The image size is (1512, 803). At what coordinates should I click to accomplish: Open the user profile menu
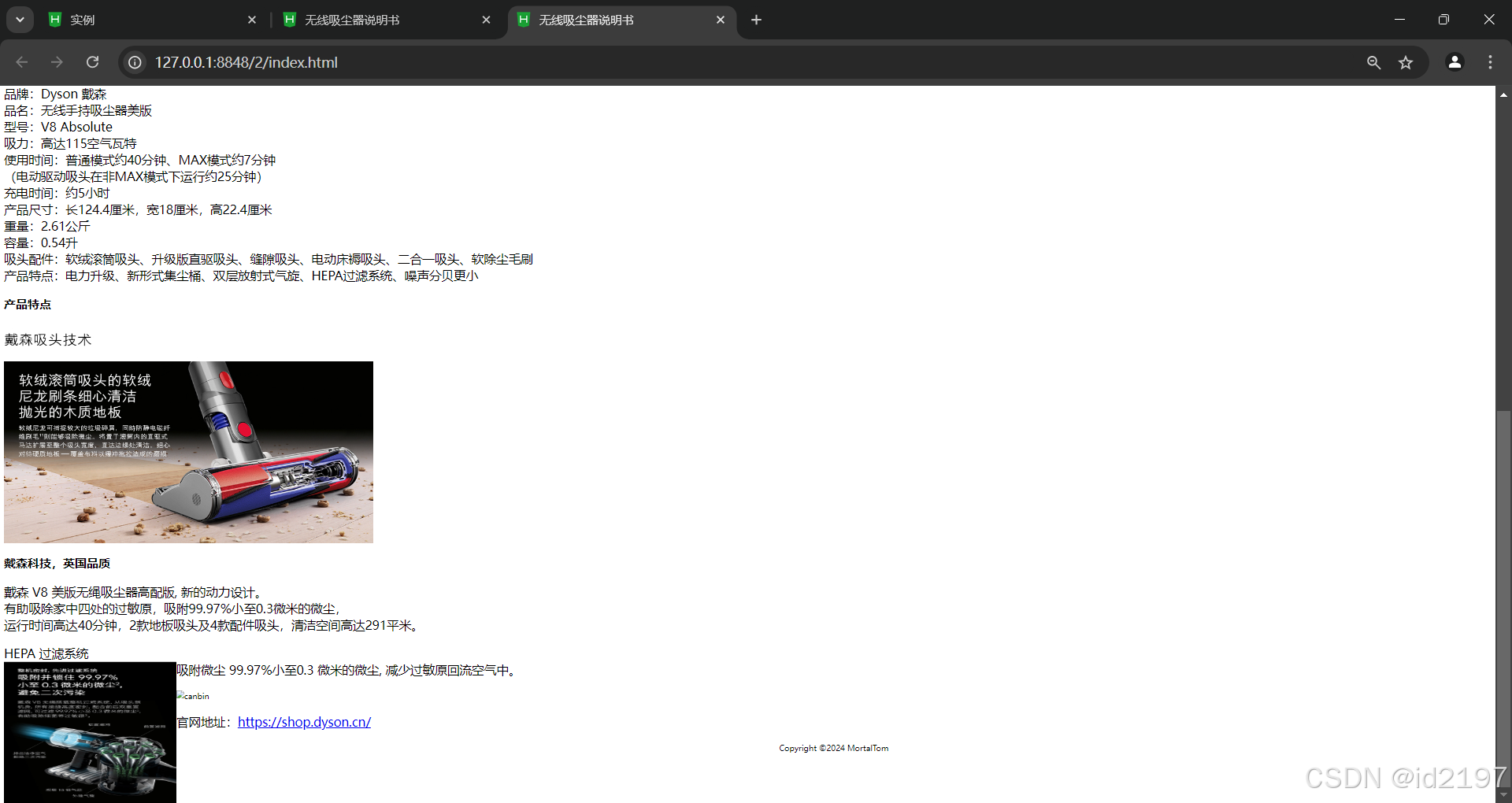tap(1455, 62)
